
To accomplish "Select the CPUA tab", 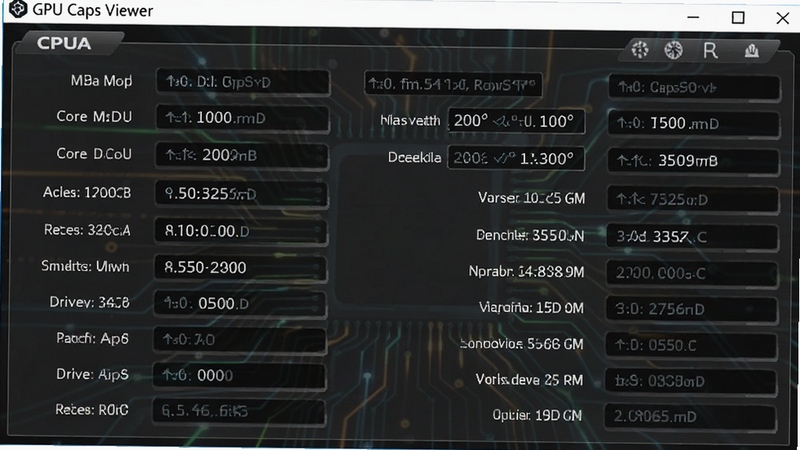I will click(65, 43).
